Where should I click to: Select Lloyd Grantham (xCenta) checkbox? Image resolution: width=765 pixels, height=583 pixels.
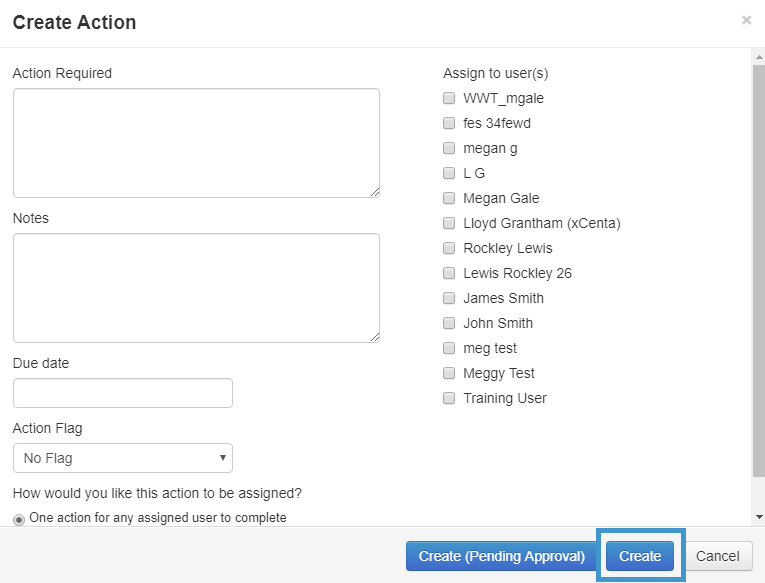[x=449, y=223]
